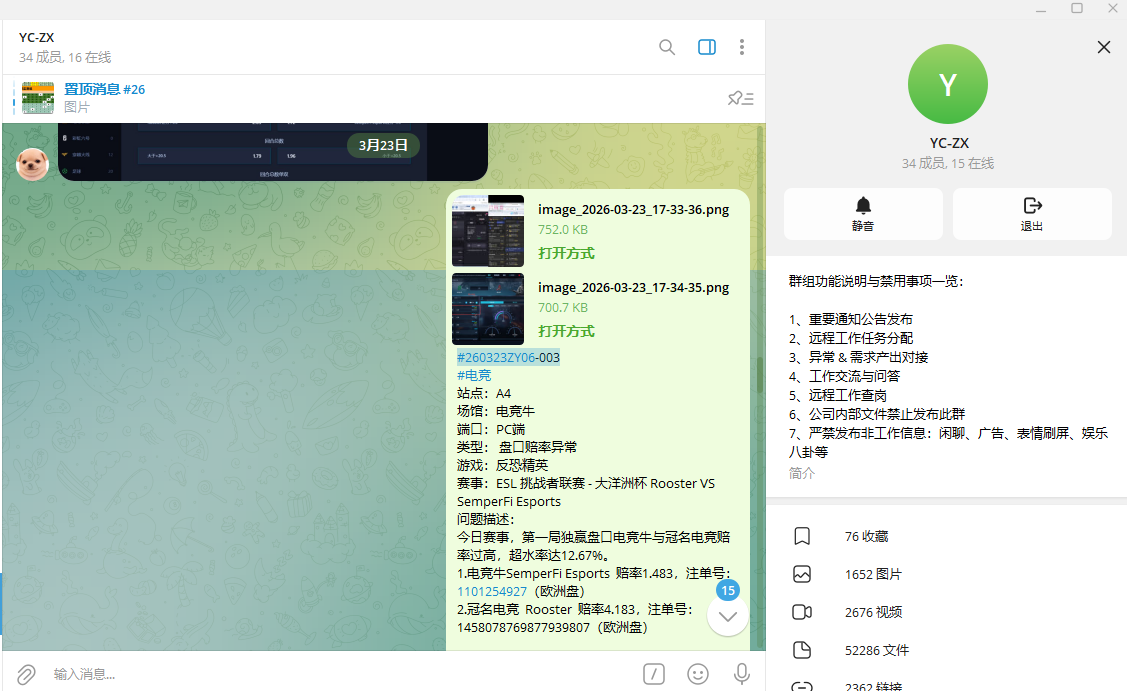Image resolution: width=1127 pixels, height=691 pixels.
Task: Click the unread count badge 15
Action: 728,590
